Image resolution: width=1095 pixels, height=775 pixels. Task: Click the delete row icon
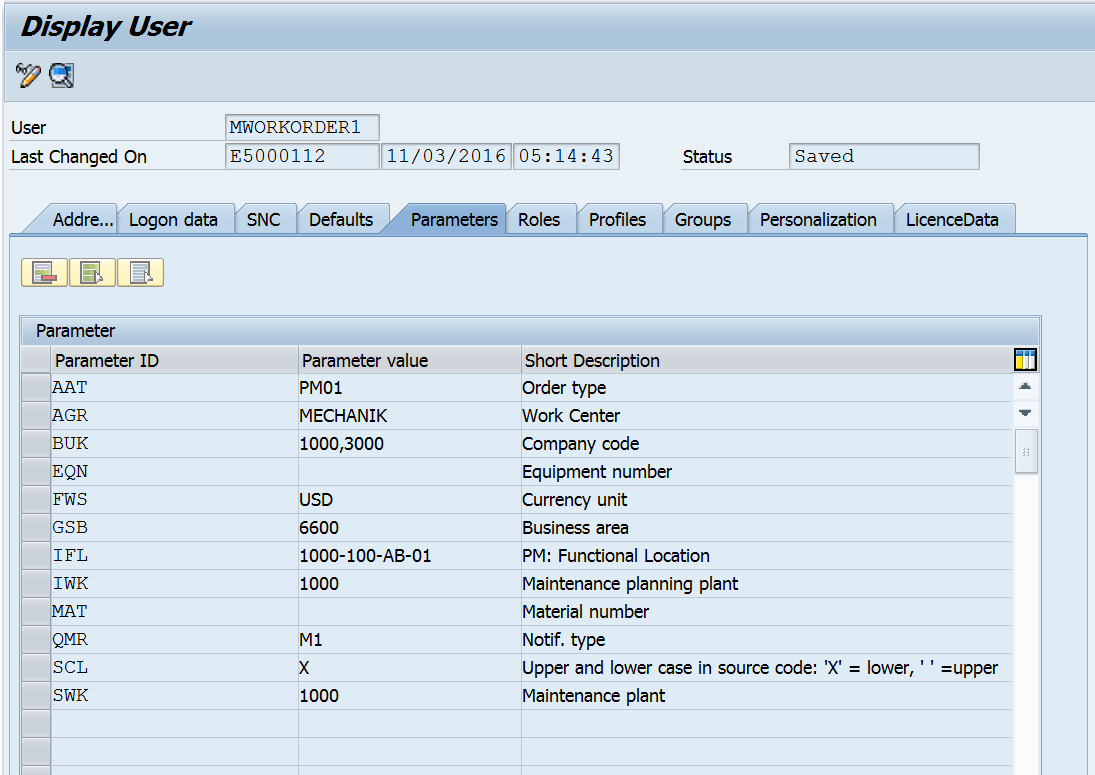pos(44,272)
